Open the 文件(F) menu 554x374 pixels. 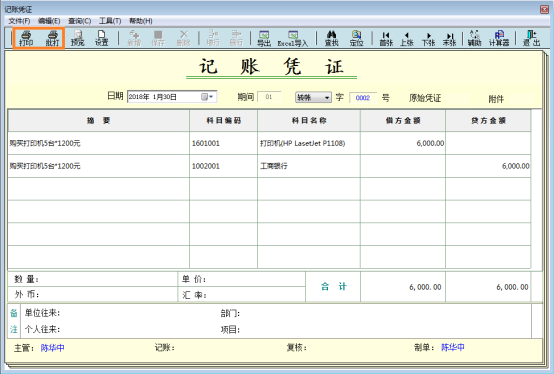pos(19,21)
